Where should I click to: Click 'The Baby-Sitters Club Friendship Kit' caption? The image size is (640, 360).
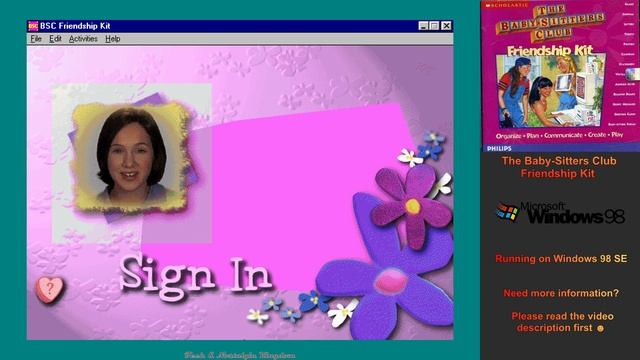point(558,167)
